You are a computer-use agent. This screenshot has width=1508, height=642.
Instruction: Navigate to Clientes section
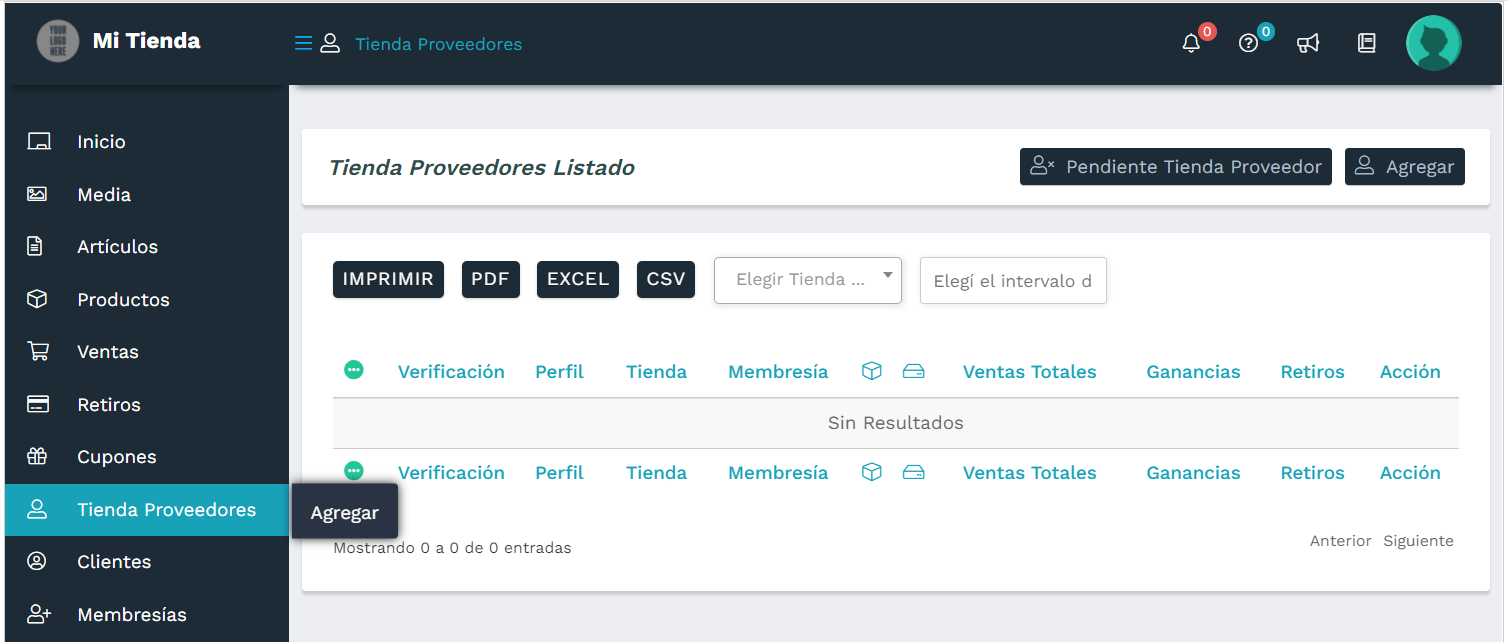point(111,561)
